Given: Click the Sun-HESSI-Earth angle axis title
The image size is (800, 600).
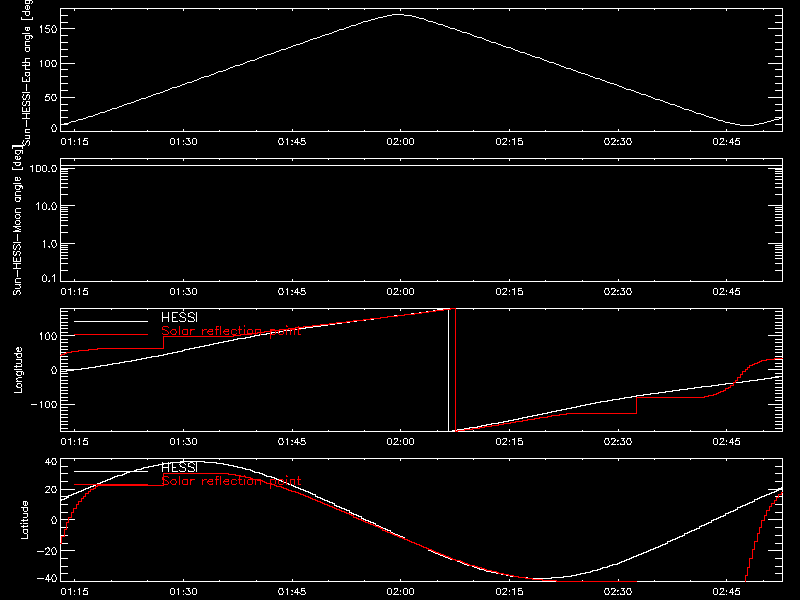Looking at the screenshot, I should point(27,71).
